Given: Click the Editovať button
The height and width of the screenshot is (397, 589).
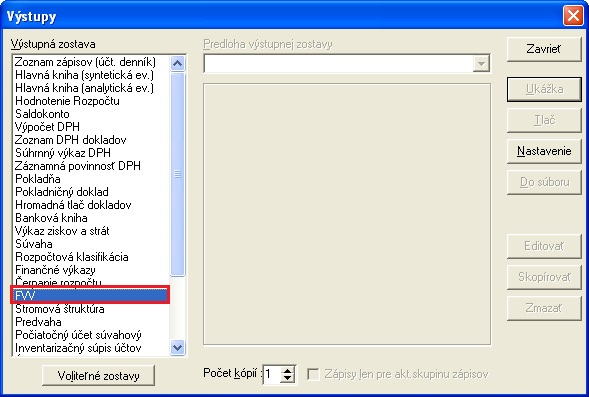Looking at the screenshot, I should 544,246.
